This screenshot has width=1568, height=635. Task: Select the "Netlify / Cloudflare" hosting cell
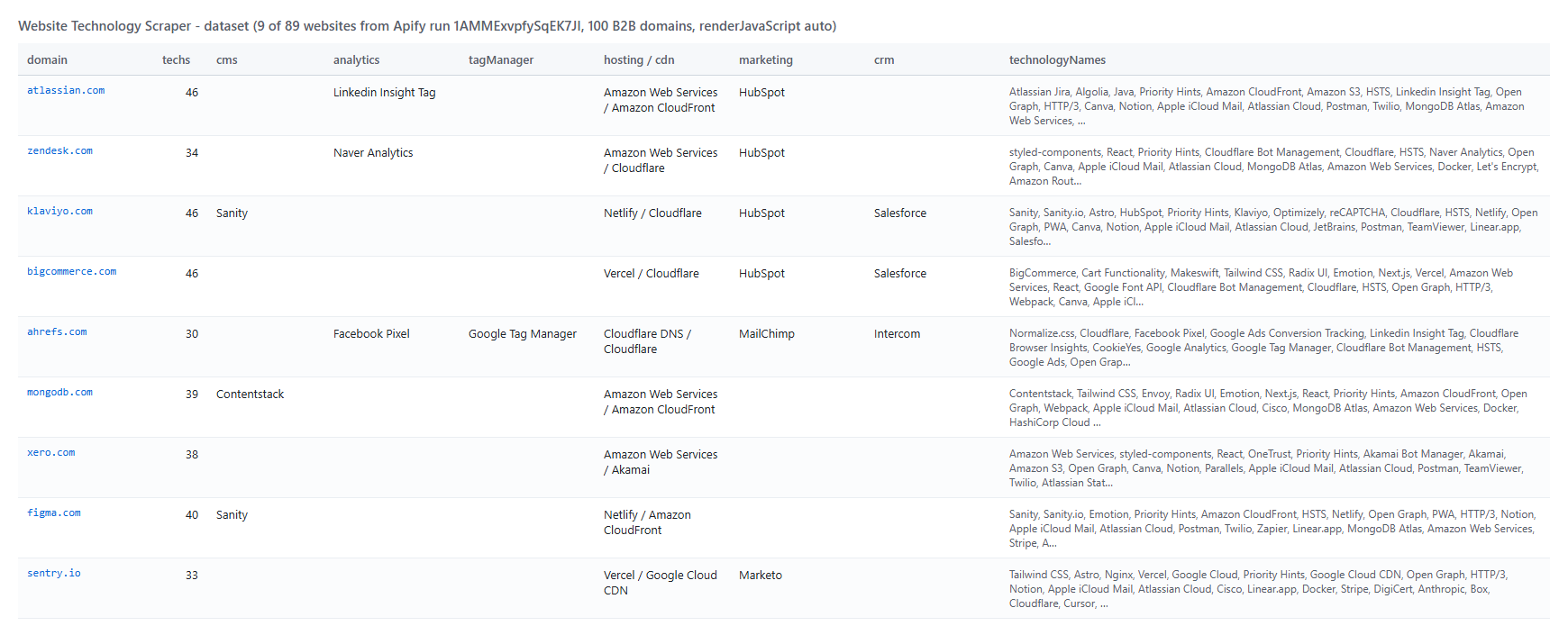pos(652,213)
